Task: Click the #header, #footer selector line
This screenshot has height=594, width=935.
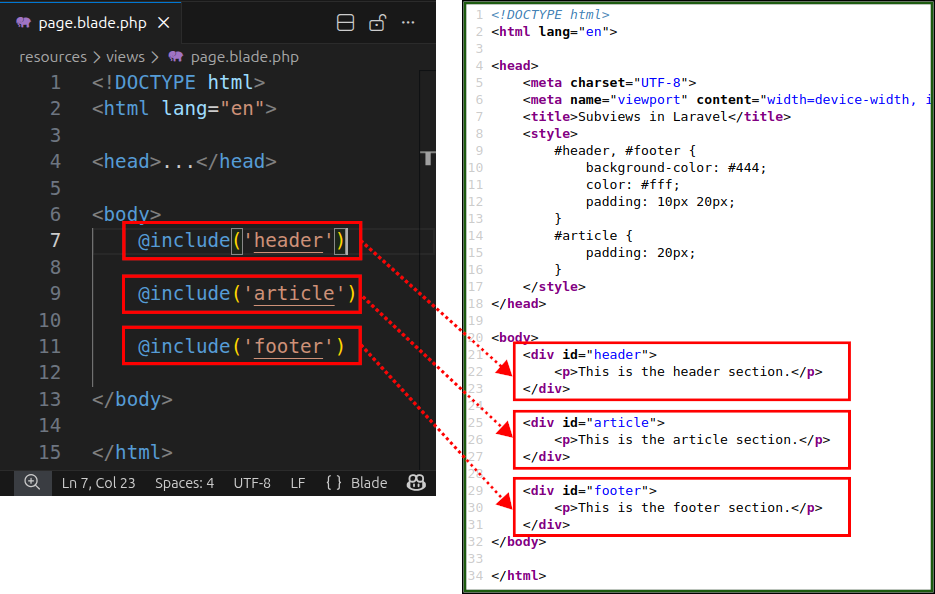Action: [625, 150]
